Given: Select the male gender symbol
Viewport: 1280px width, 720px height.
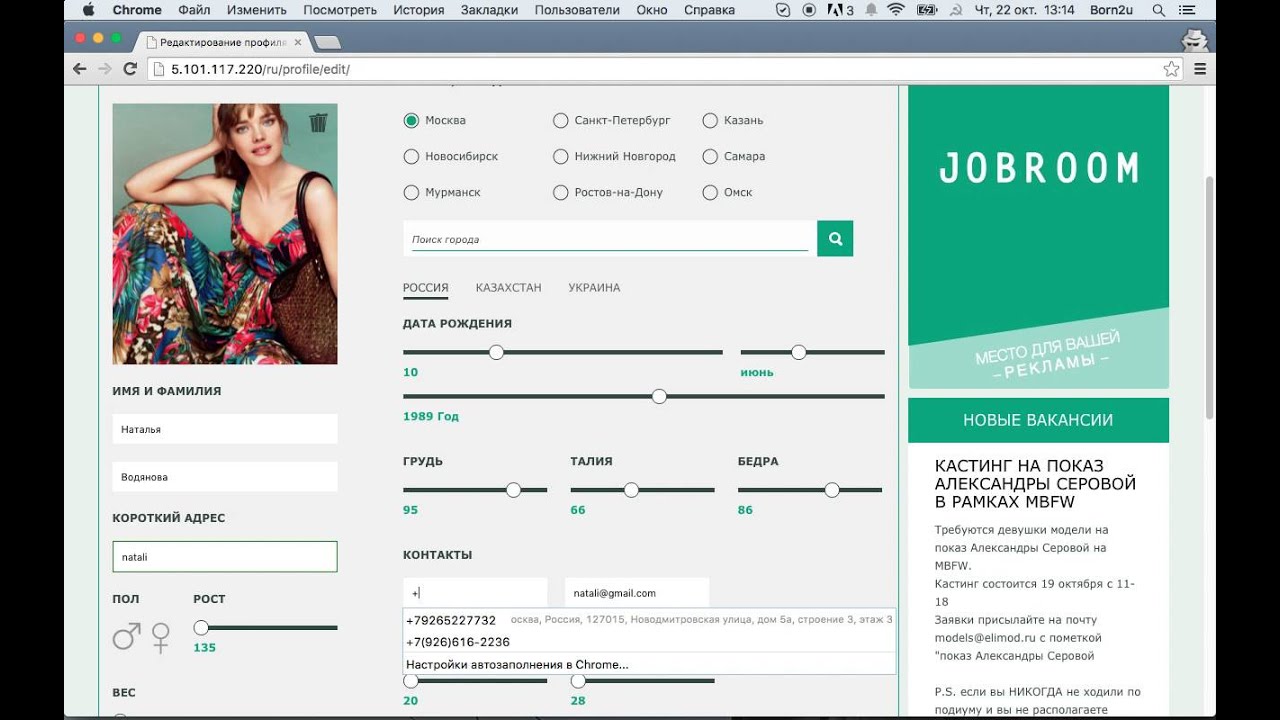Looking at the screenshot, I should click(x=126, y=636).
